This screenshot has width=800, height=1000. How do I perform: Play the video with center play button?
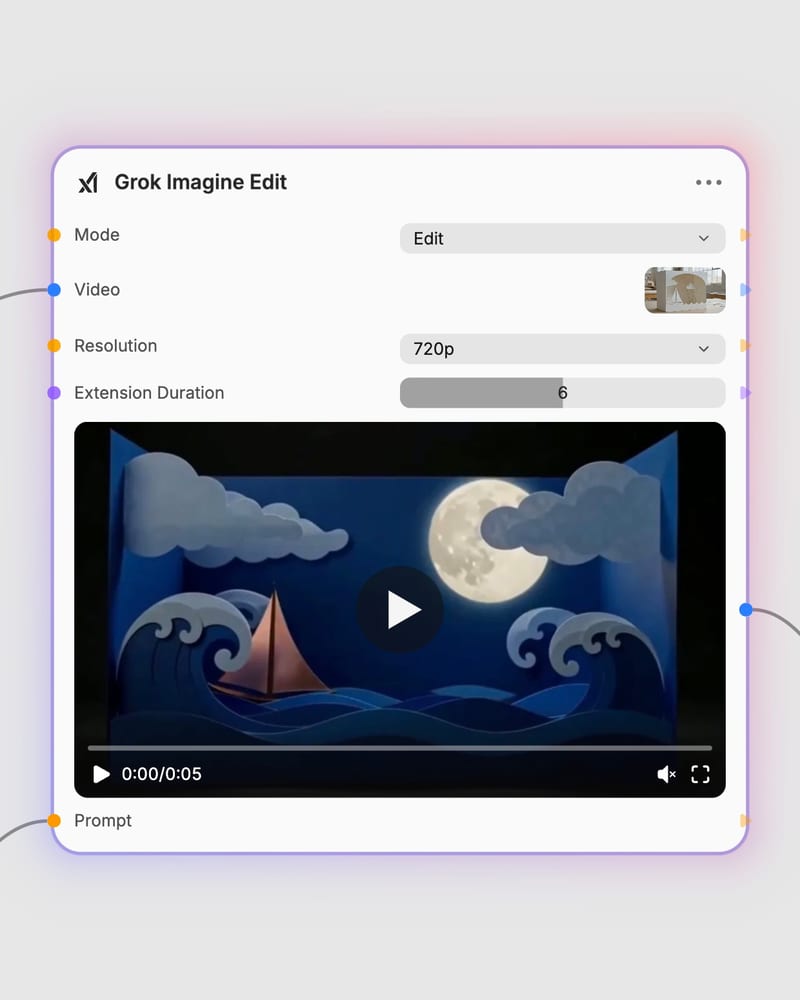click(400, 610)
